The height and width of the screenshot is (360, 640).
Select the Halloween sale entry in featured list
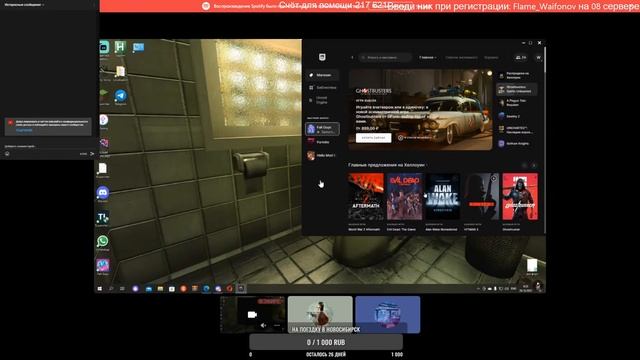(516, 76)
